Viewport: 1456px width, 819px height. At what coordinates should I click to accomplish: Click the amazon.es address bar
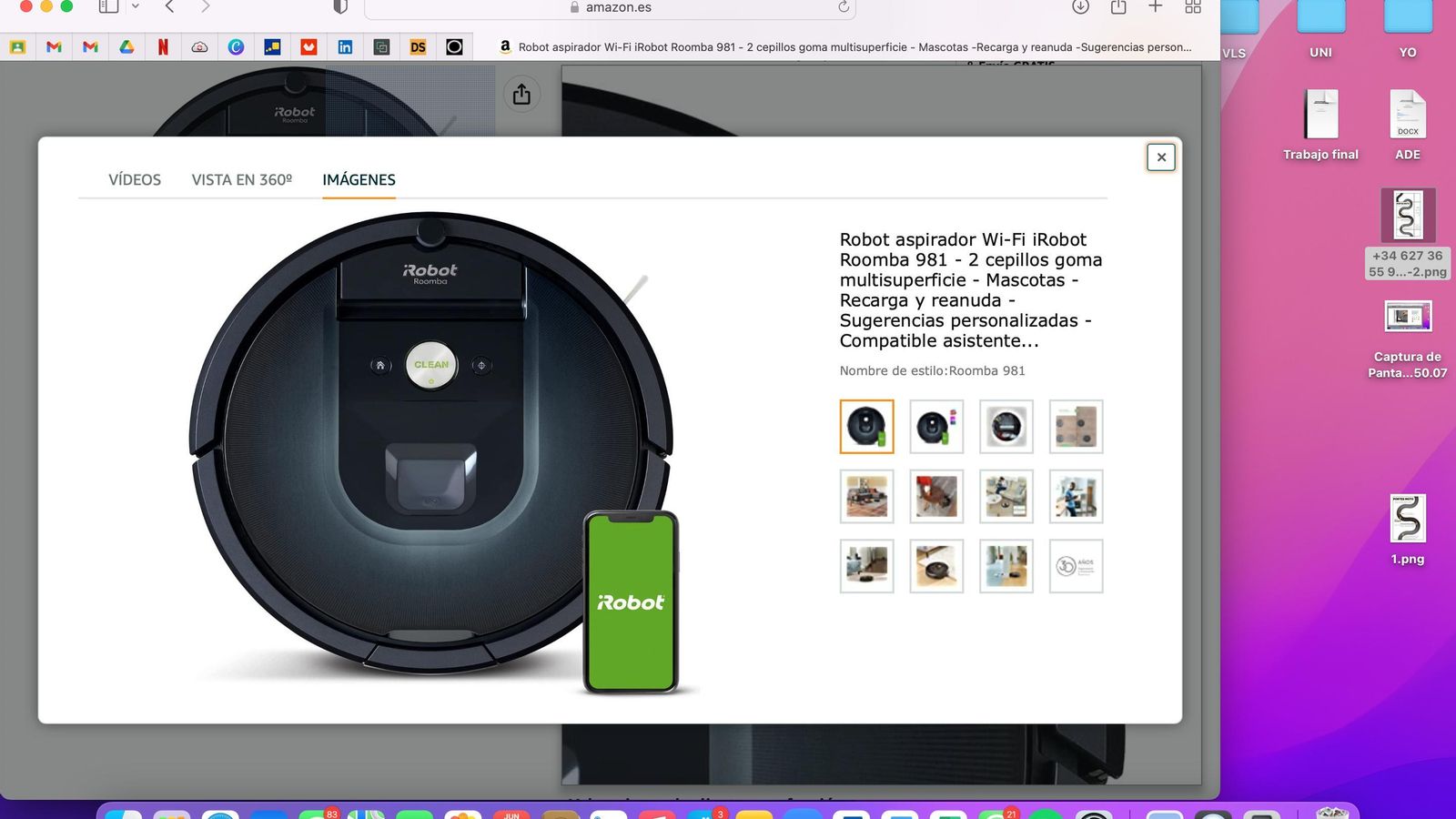point(619,9)
